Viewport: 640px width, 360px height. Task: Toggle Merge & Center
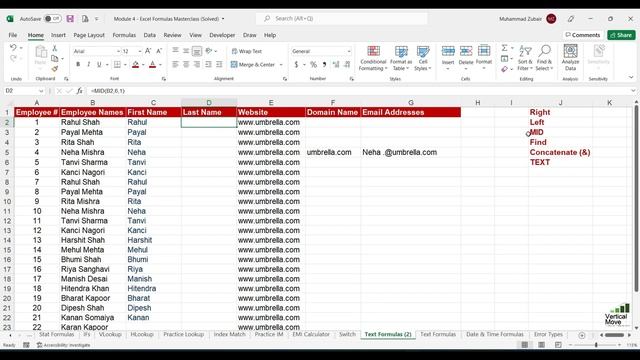pyautogui.click(x=253, y=64)
